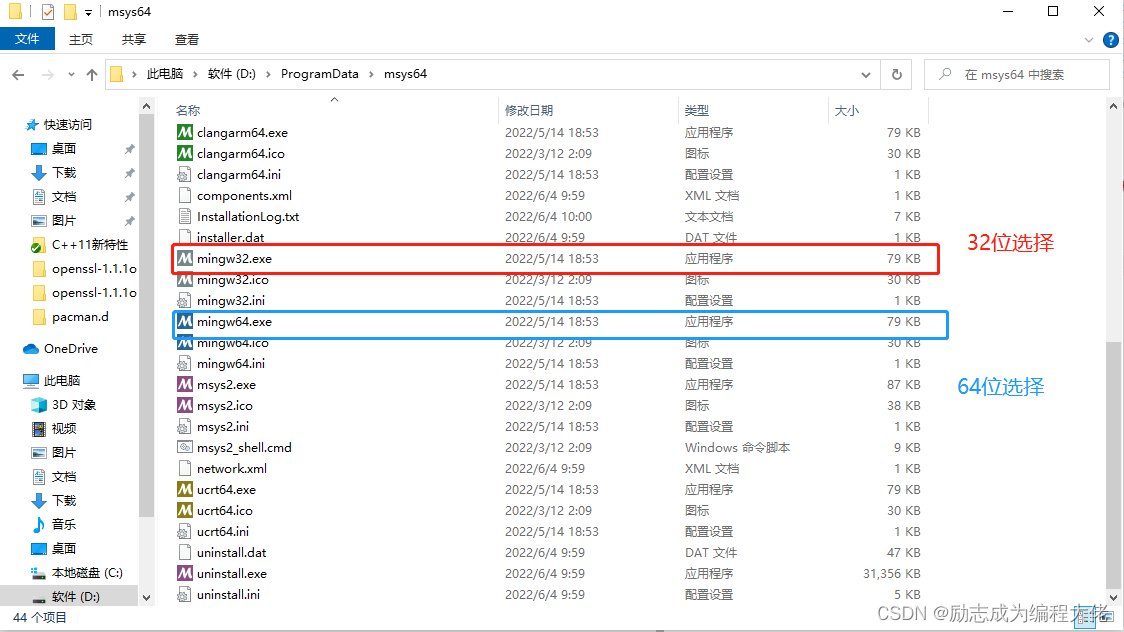Click the sidebar scrollbar down arrow
Viewport: 1124px width, 632px height.
pos(146,598)
